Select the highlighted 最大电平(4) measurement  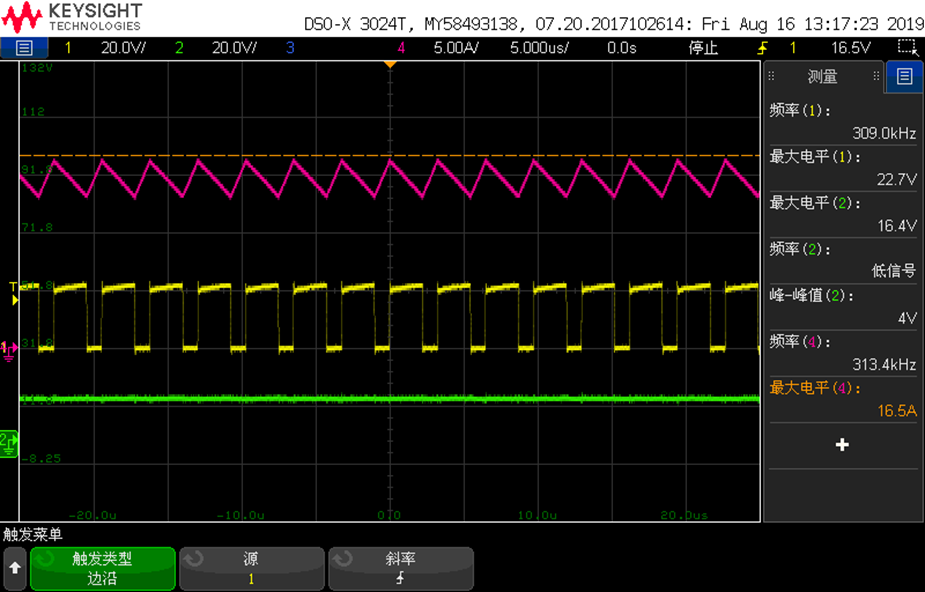coord(815,387)
